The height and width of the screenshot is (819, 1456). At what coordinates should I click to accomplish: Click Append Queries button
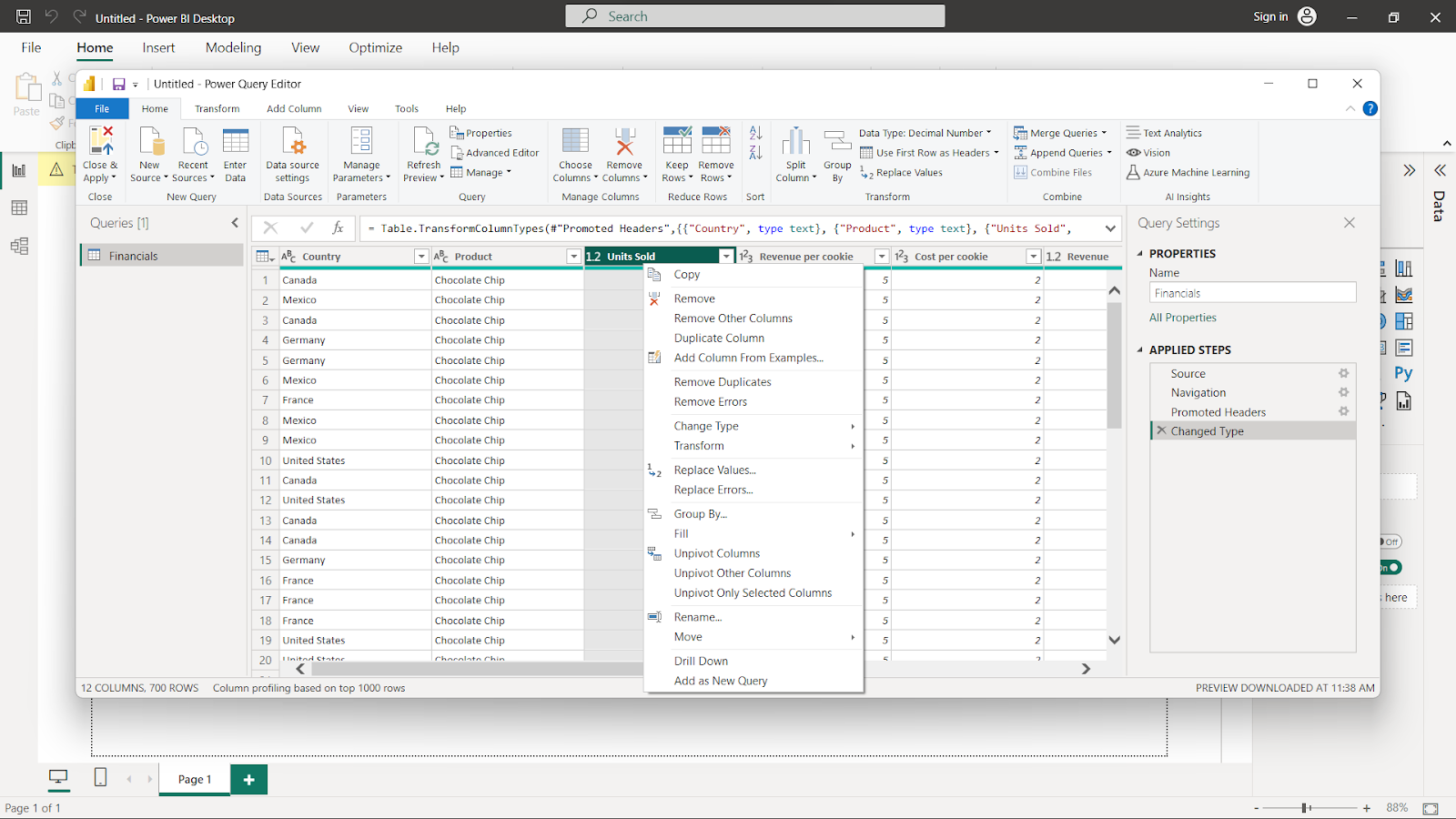[1063, 153]
